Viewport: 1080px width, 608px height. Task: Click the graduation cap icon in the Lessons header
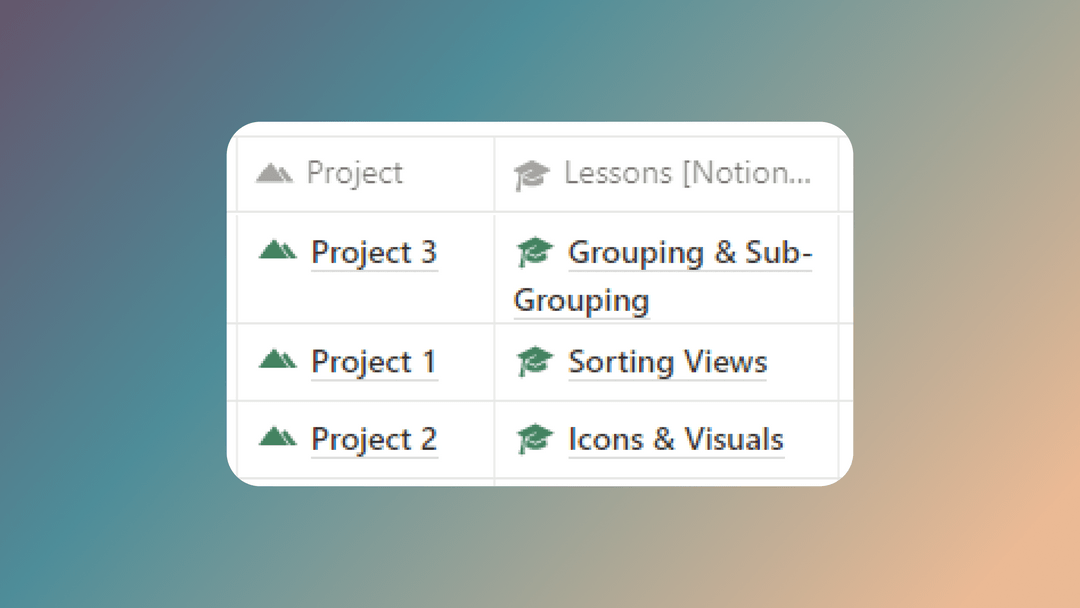[530, 173]
